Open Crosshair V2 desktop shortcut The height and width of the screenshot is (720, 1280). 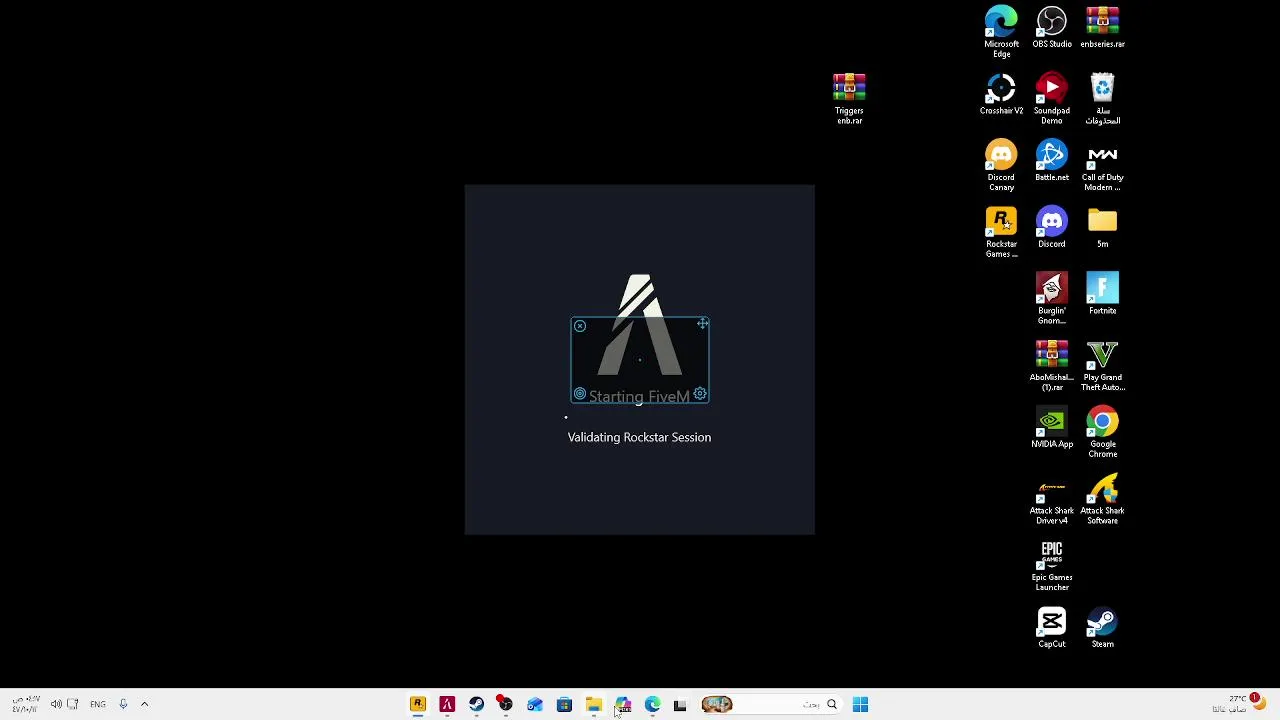point(1001,94)
